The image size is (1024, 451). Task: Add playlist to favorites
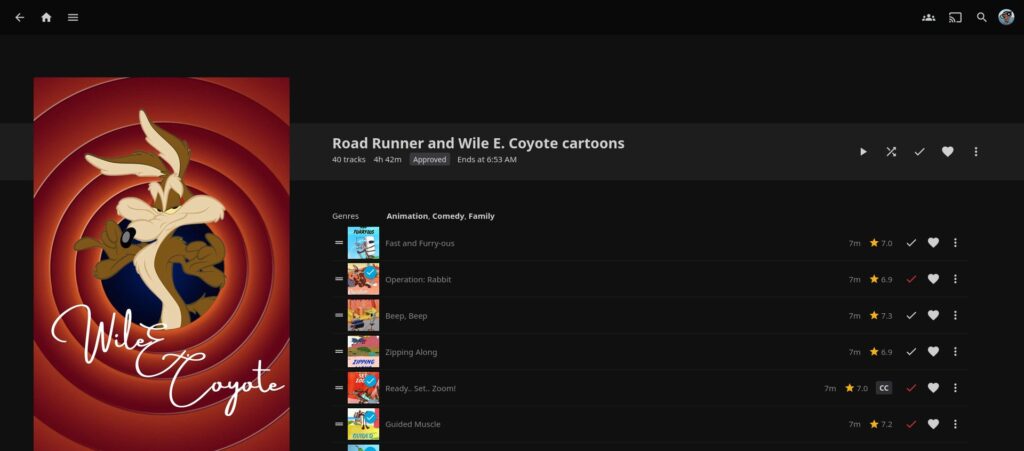point(948,151)
